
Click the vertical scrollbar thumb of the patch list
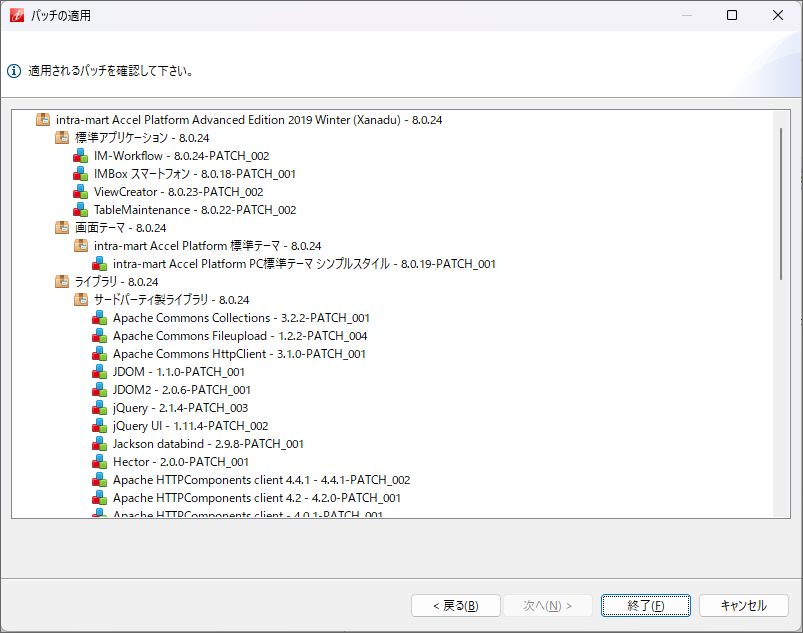click(781, 204)
